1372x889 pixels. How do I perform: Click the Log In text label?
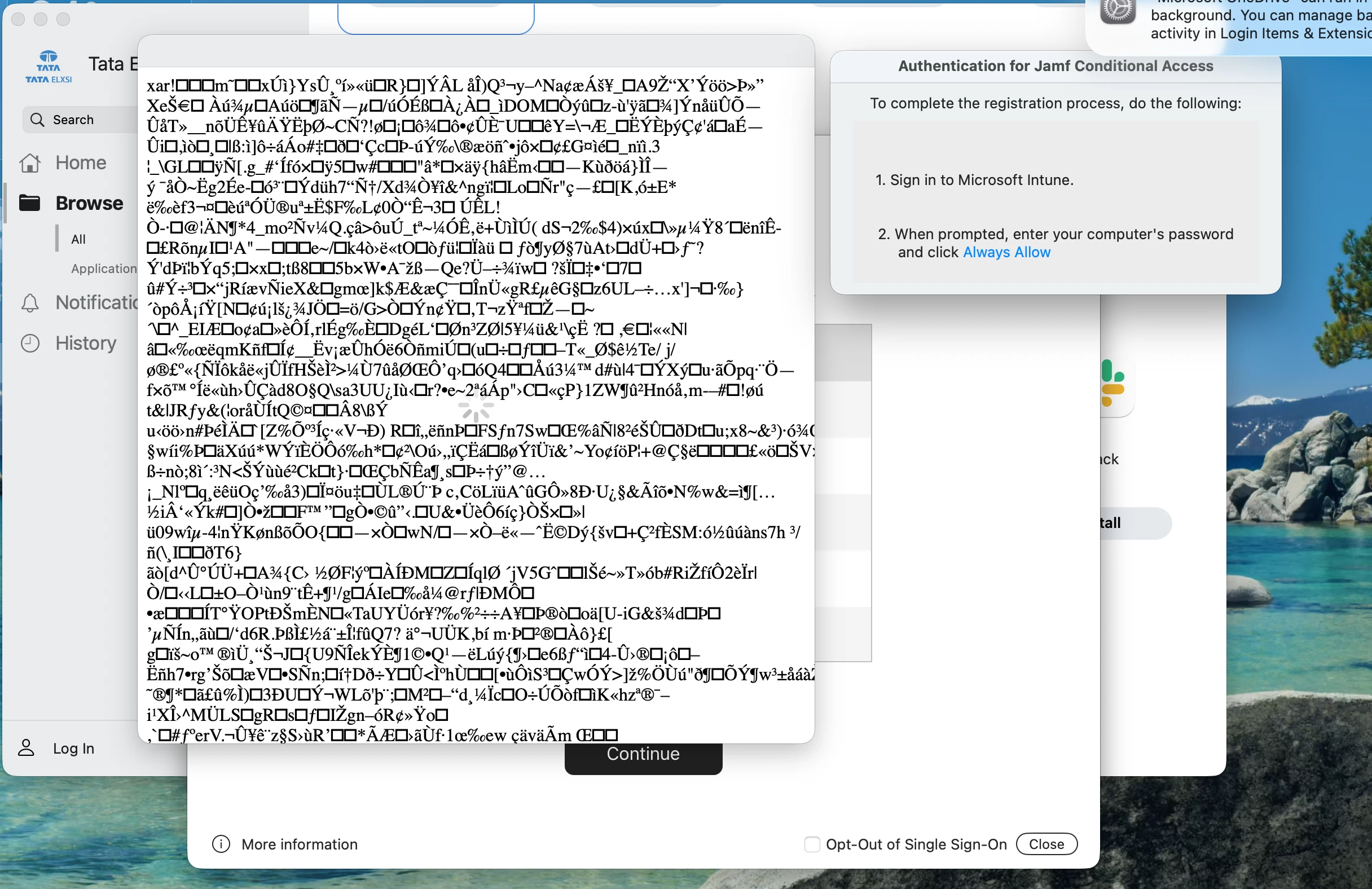[x=73, y=749]
